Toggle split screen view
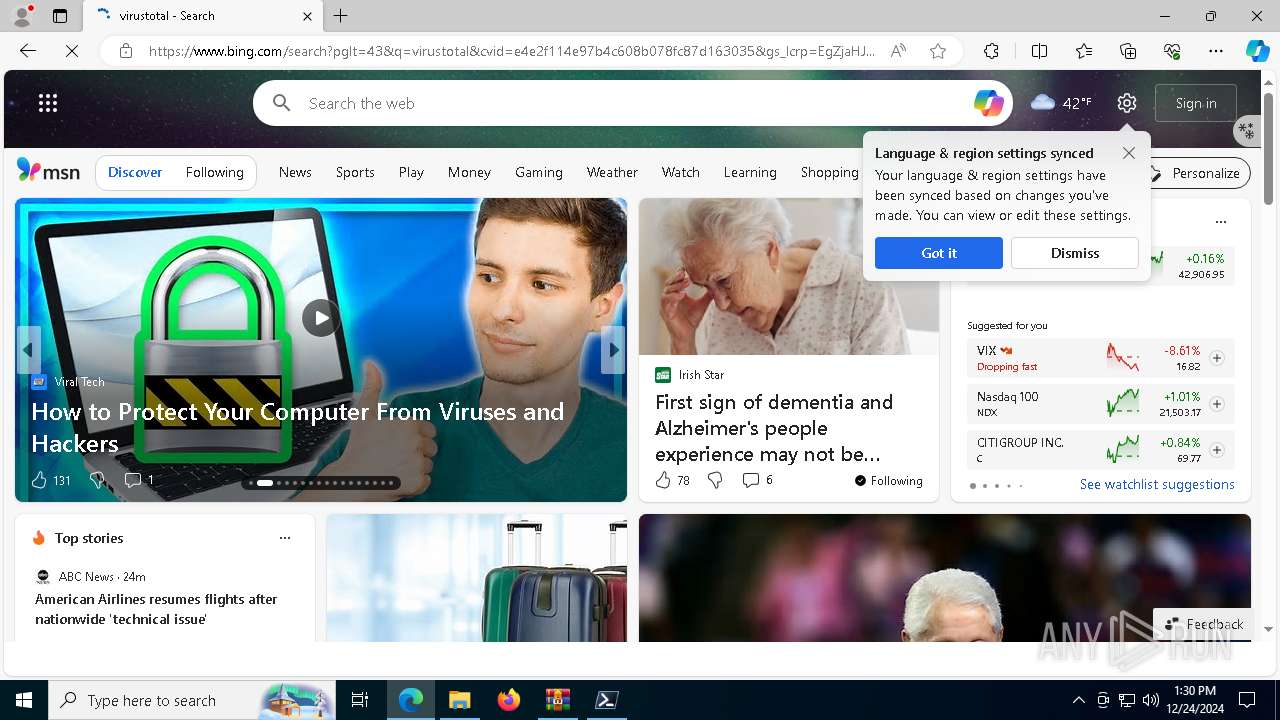Image resolution: width=1280 pixels, height=720 pixels. tap(1039, 51)
